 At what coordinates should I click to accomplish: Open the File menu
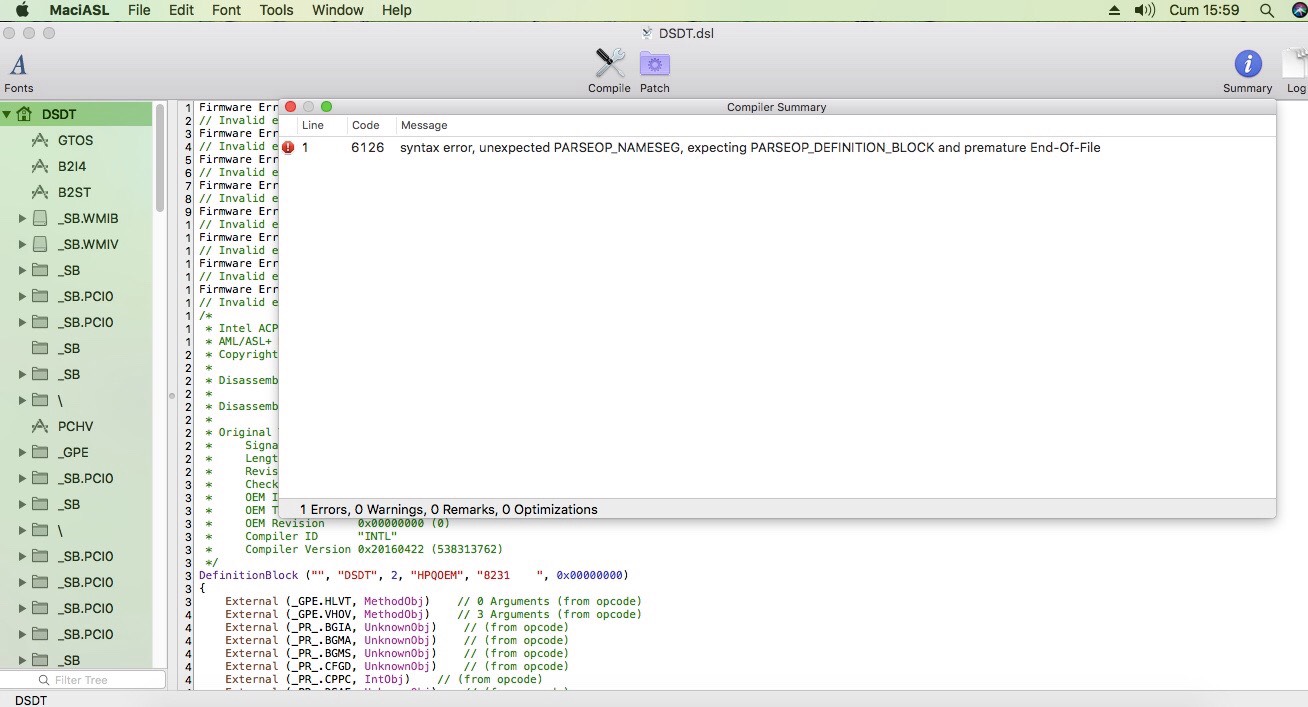coord(139,10)
